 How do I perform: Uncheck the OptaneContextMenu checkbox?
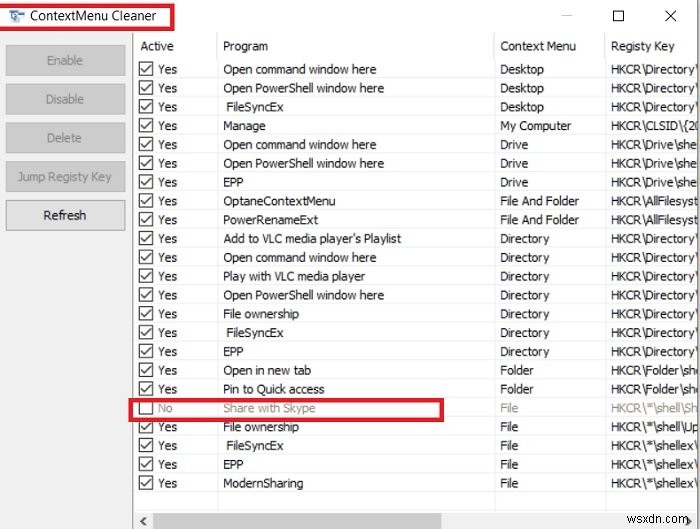[x=146, y=201]
